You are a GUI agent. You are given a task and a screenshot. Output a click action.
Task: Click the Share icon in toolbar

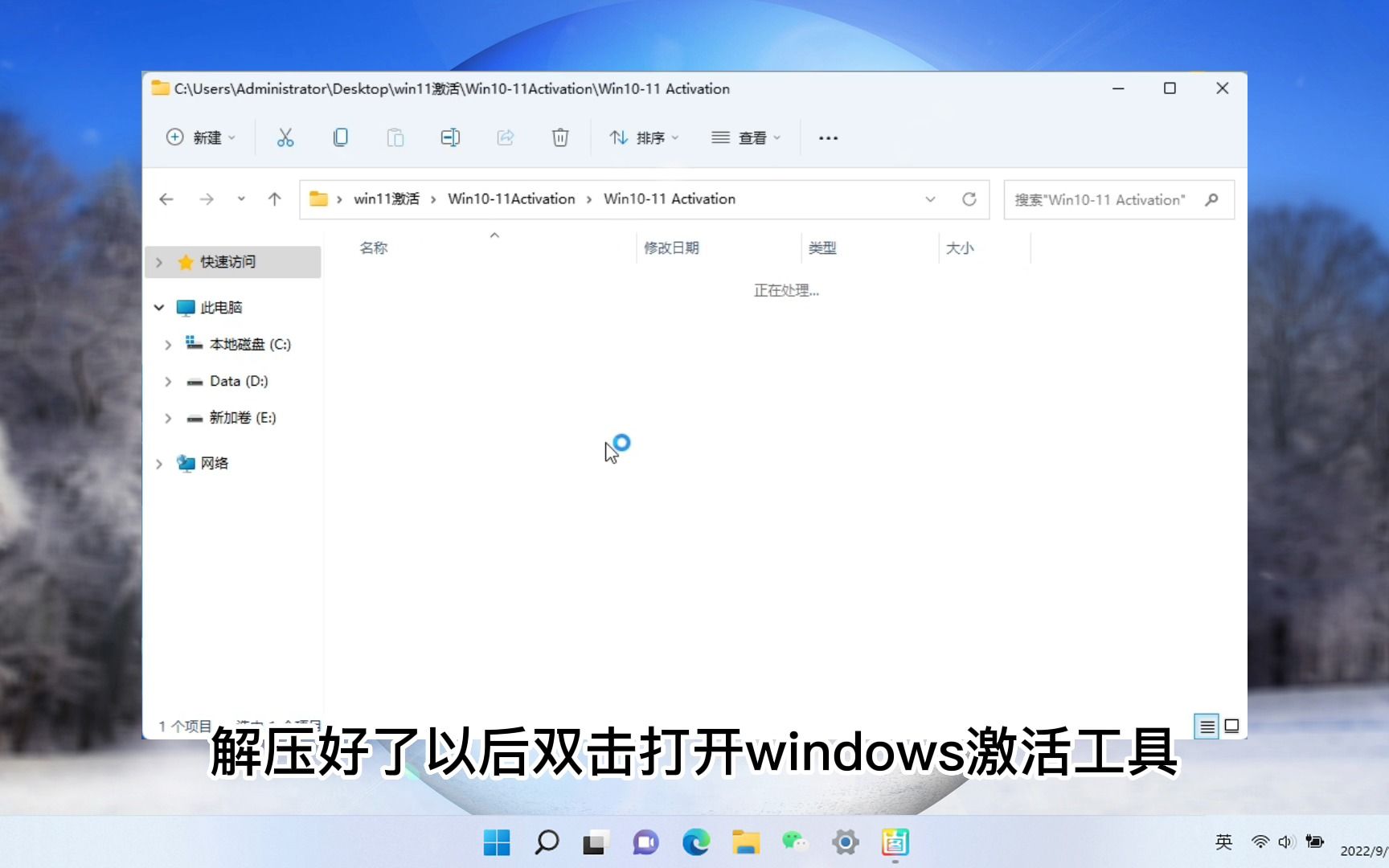coord(506,137)
